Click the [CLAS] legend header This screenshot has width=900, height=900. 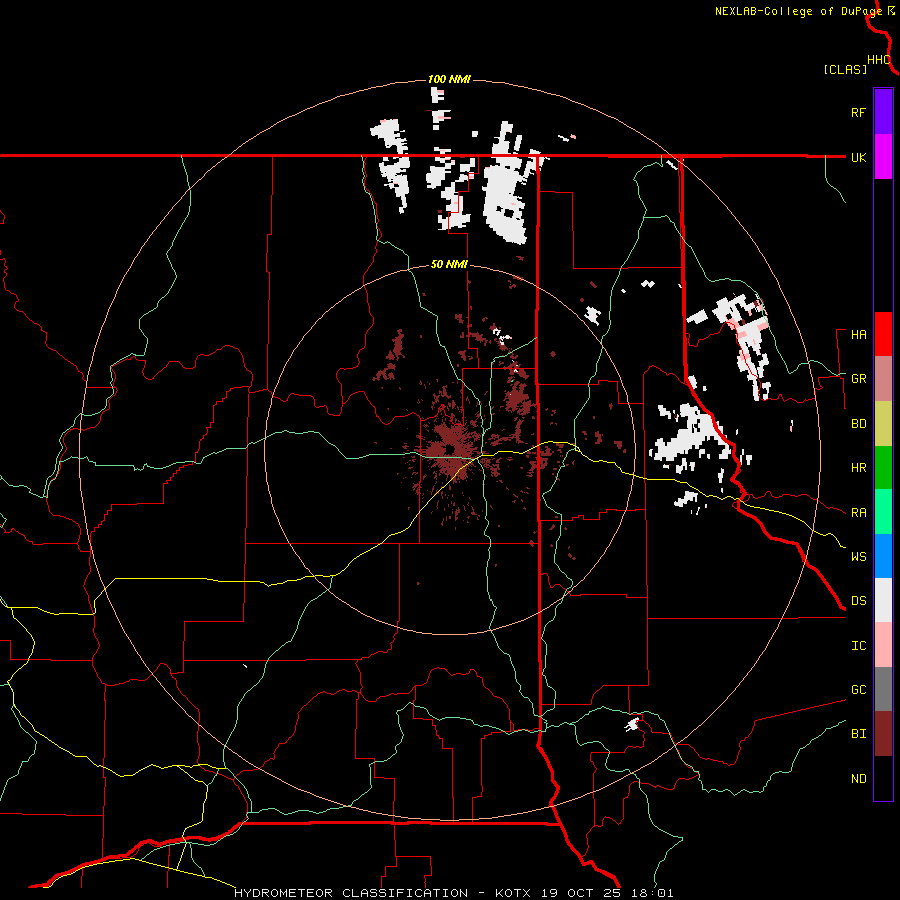(845, 69)
